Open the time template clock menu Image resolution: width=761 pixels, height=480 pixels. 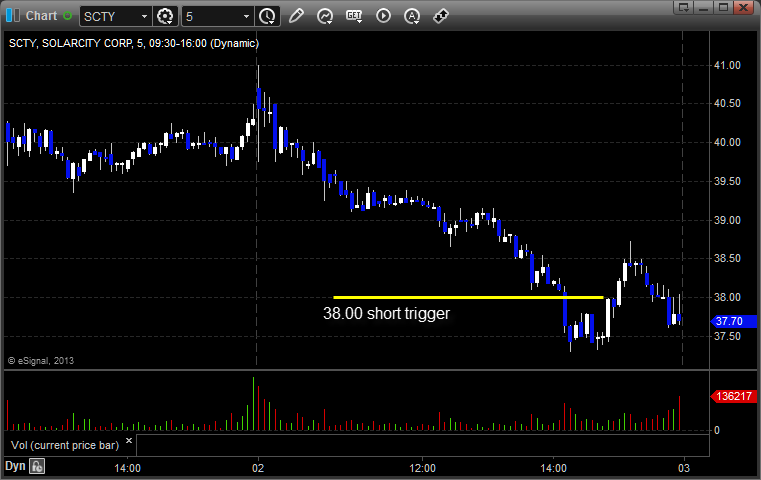[x=267, y=17]
